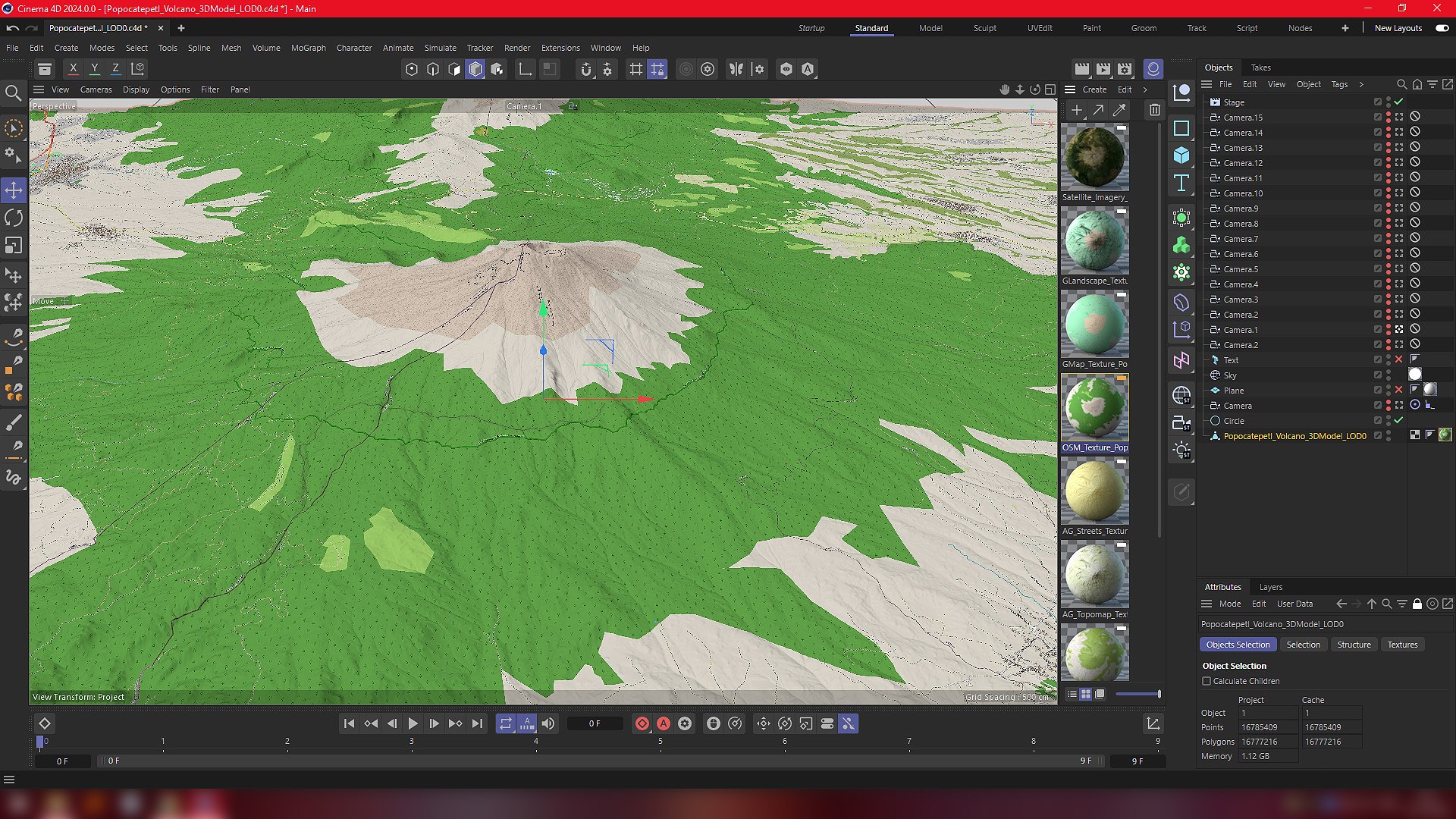
Task: Open the MoGraph menu
Action: [308, 48]
